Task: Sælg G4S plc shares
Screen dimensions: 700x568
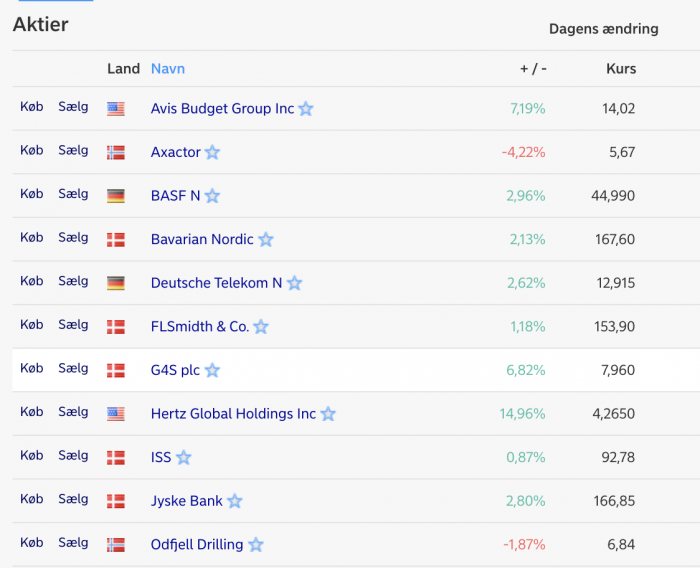Action: (73, 368)
